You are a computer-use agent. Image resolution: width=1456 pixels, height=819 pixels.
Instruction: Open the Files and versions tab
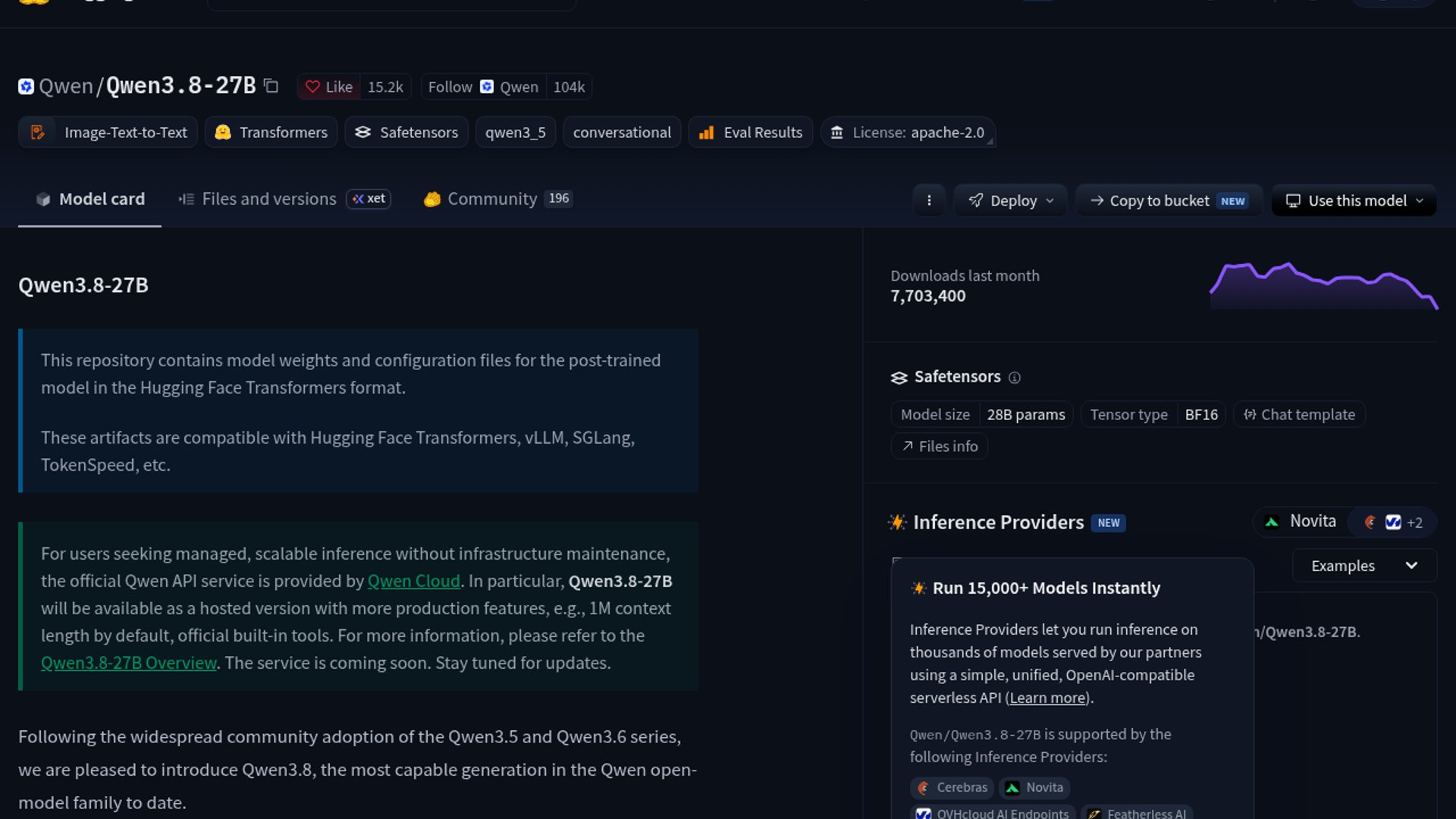coord(284,199)
